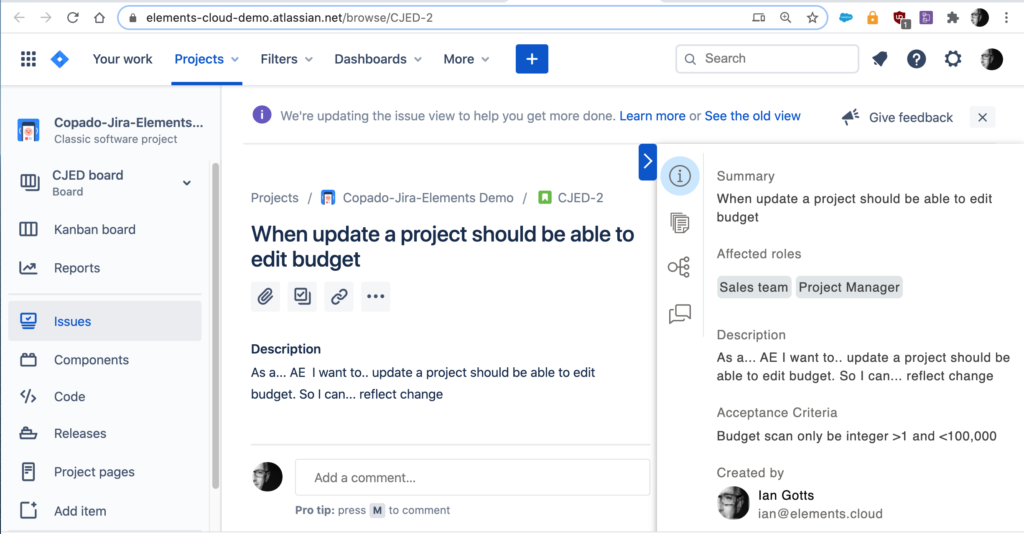This screenshot has height=534, width=1024.
Task: Click the blue Create plus button
Action: tap(531, 59)
